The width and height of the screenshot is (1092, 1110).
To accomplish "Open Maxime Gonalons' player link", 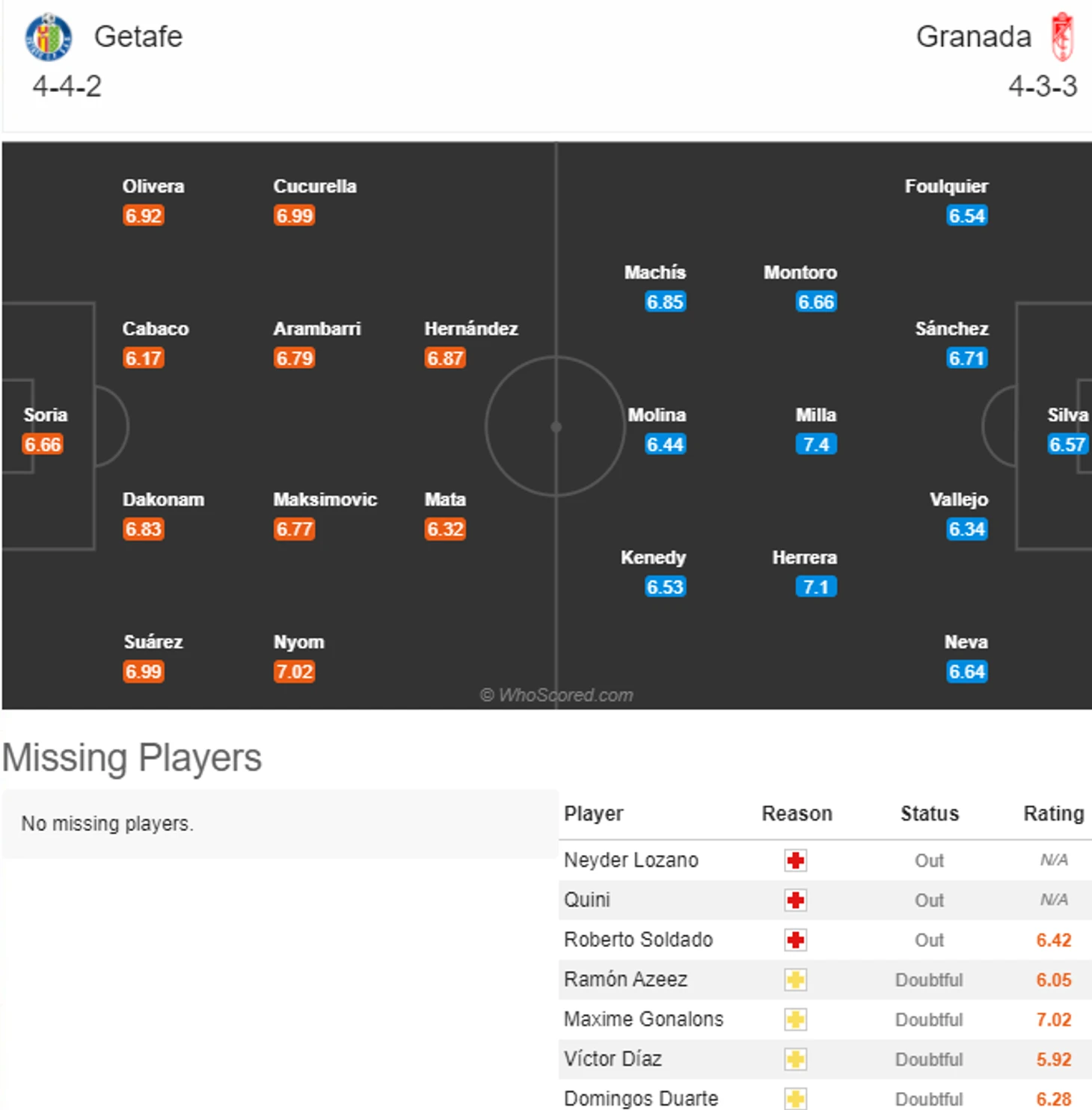I will coord(643,1019).
